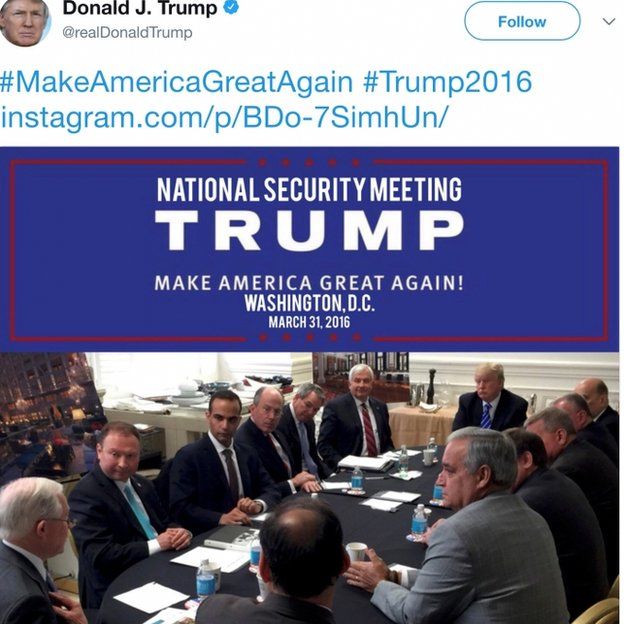Open the Donald J. Trump display name

pos(140,8)
